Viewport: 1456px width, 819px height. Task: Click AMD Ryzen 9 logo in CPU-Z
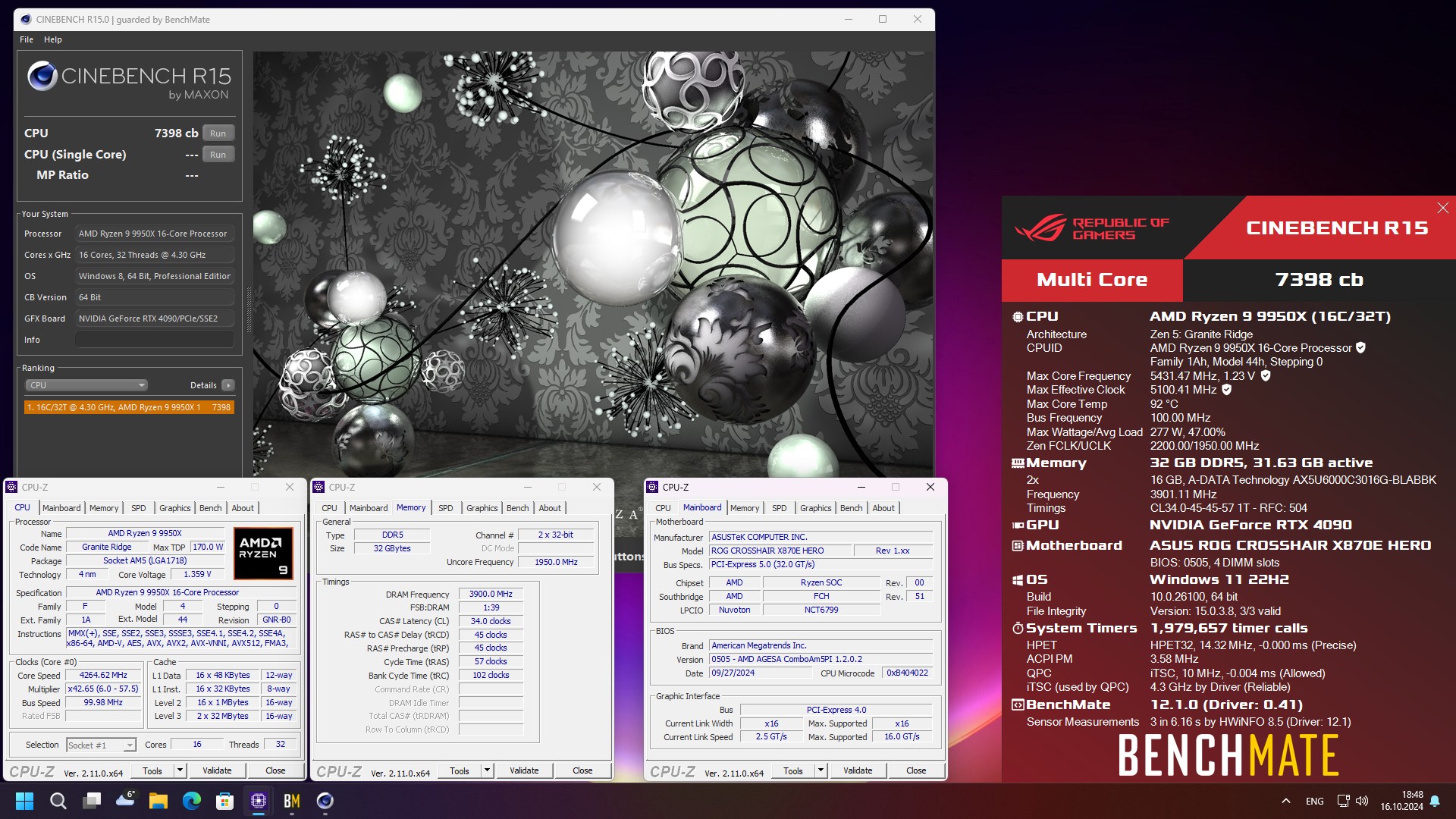click(262, 554)
